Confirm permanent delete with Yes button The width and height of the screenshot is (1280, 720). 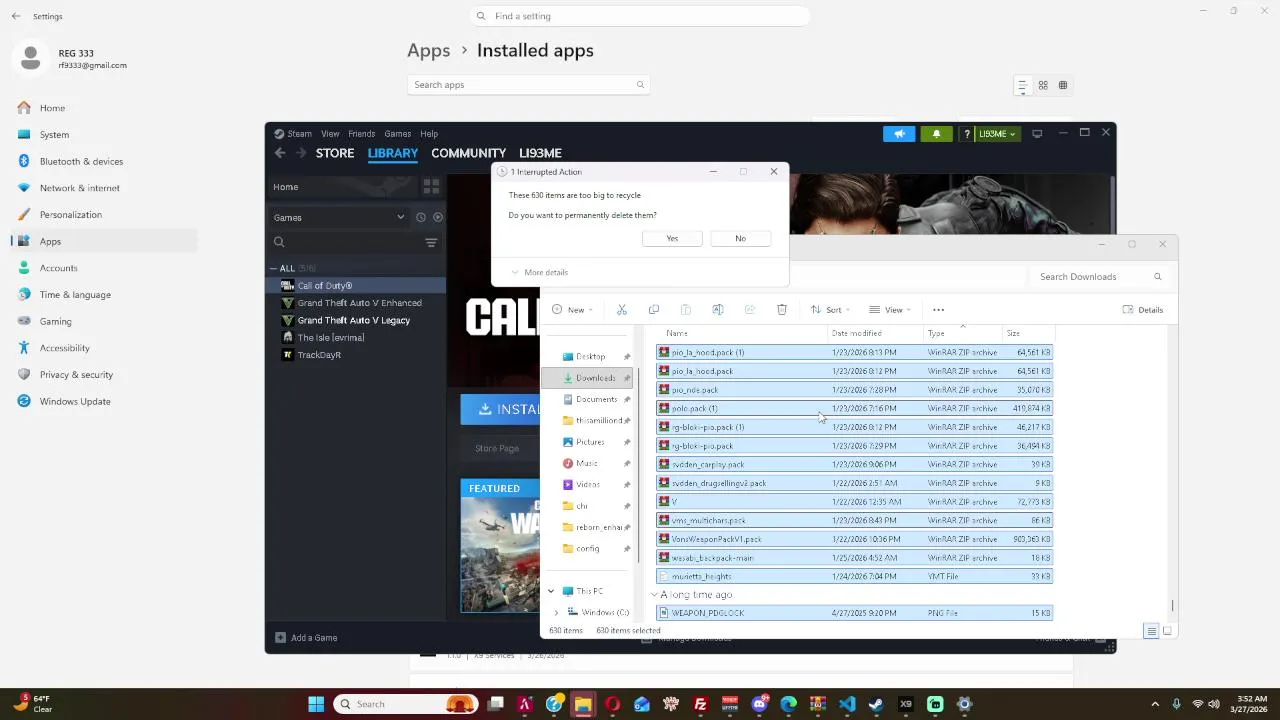click(x=672, y=238)
